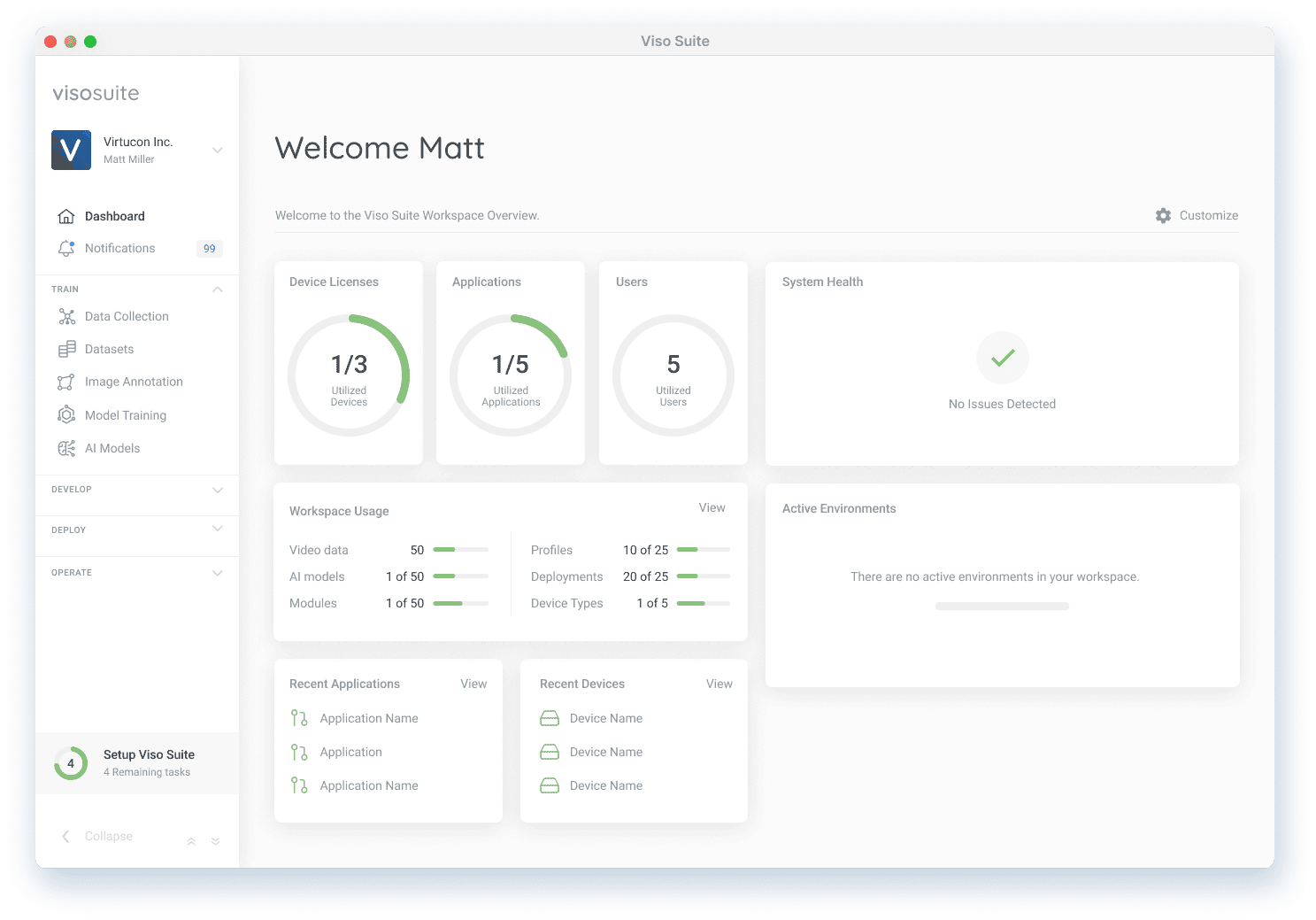Image resolution: width=1316 pixels, height=920 pixels.
Task: Open Image Annotation tool icon
Action: pyautogui.click(x=66, y=383)
